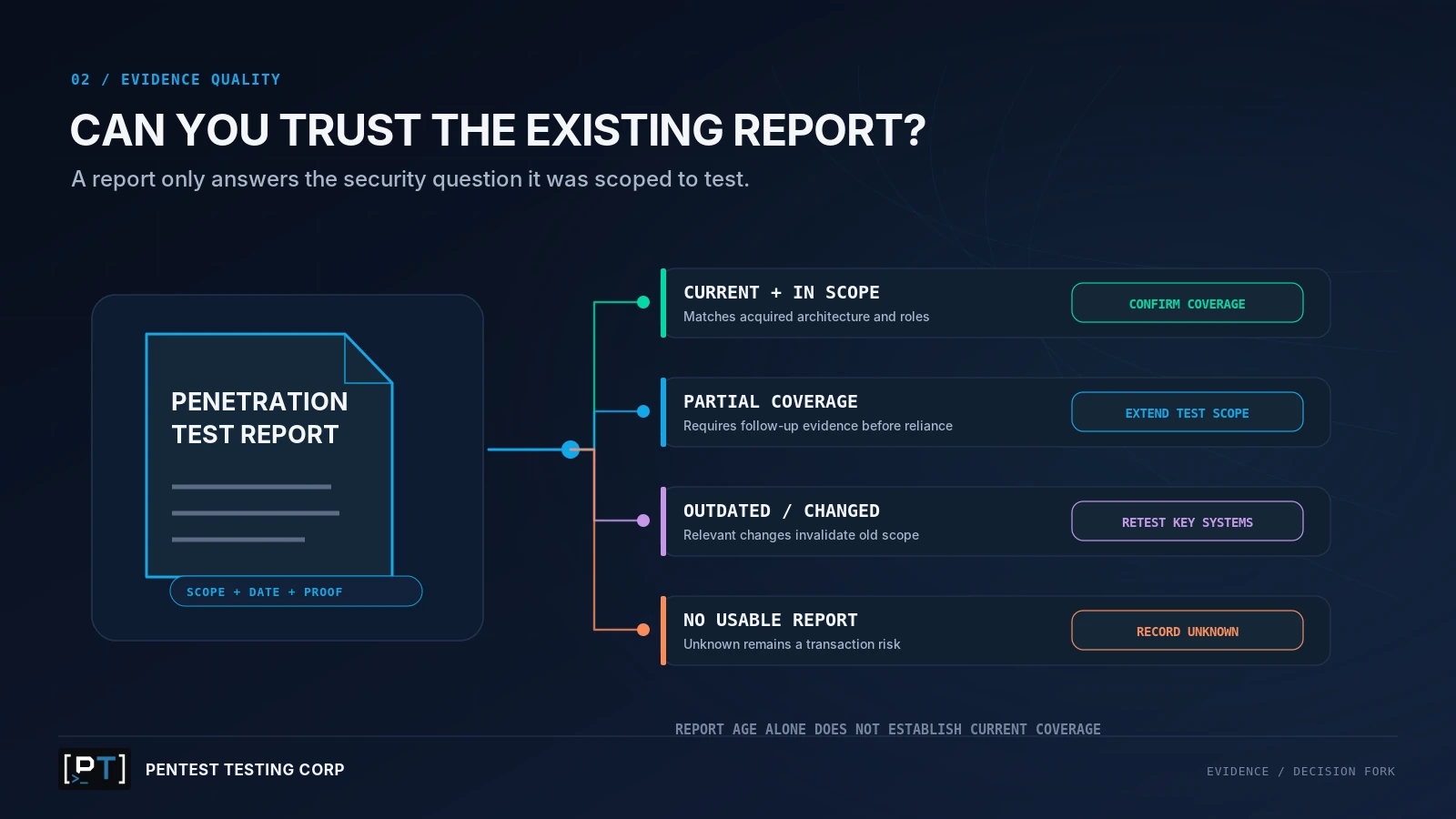Click the RETEST KEY SYSTEMS button

click(1187, 521)
